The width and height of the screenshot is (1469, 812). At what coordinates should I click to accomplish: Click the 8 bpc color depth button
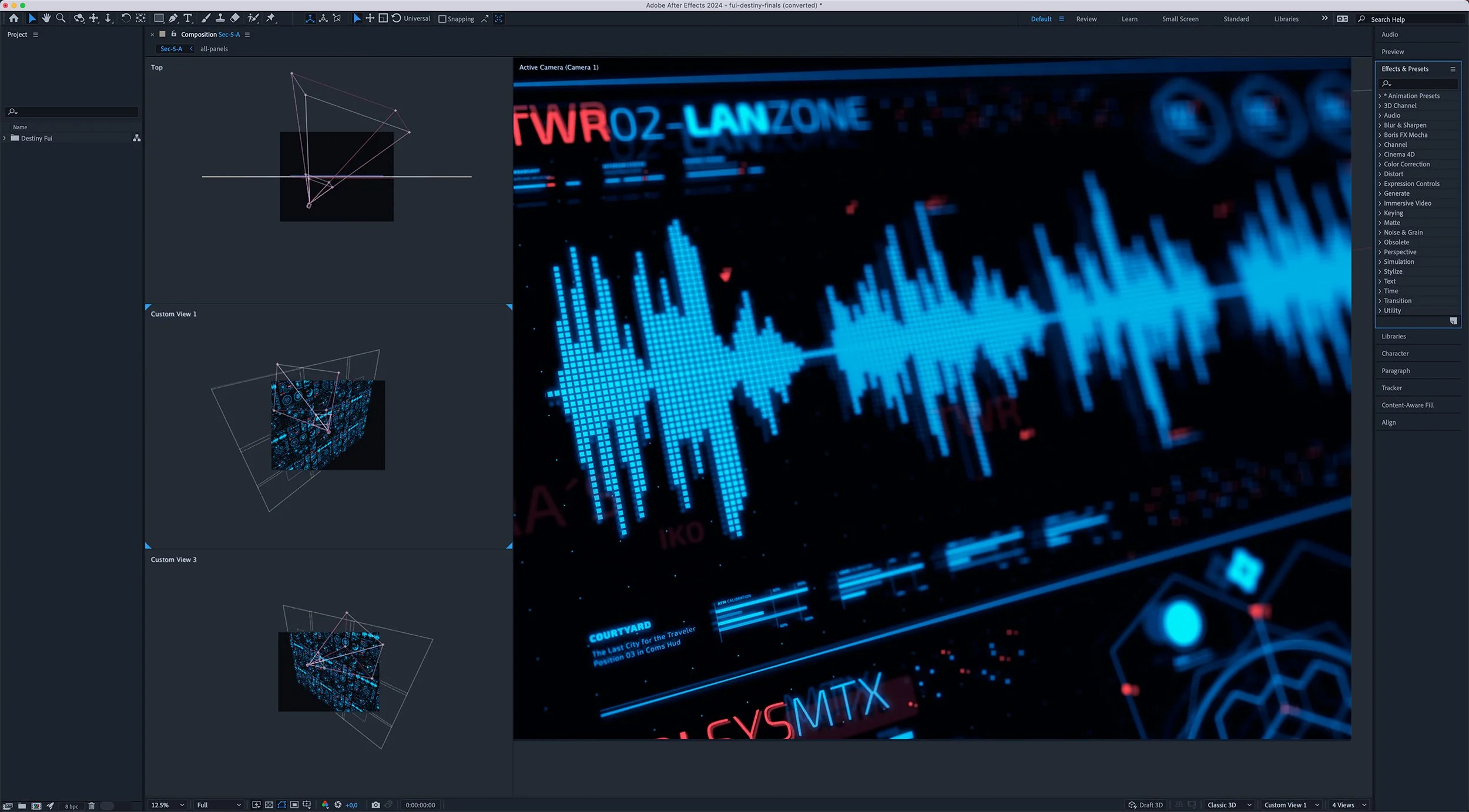click(x=71, y=806)
